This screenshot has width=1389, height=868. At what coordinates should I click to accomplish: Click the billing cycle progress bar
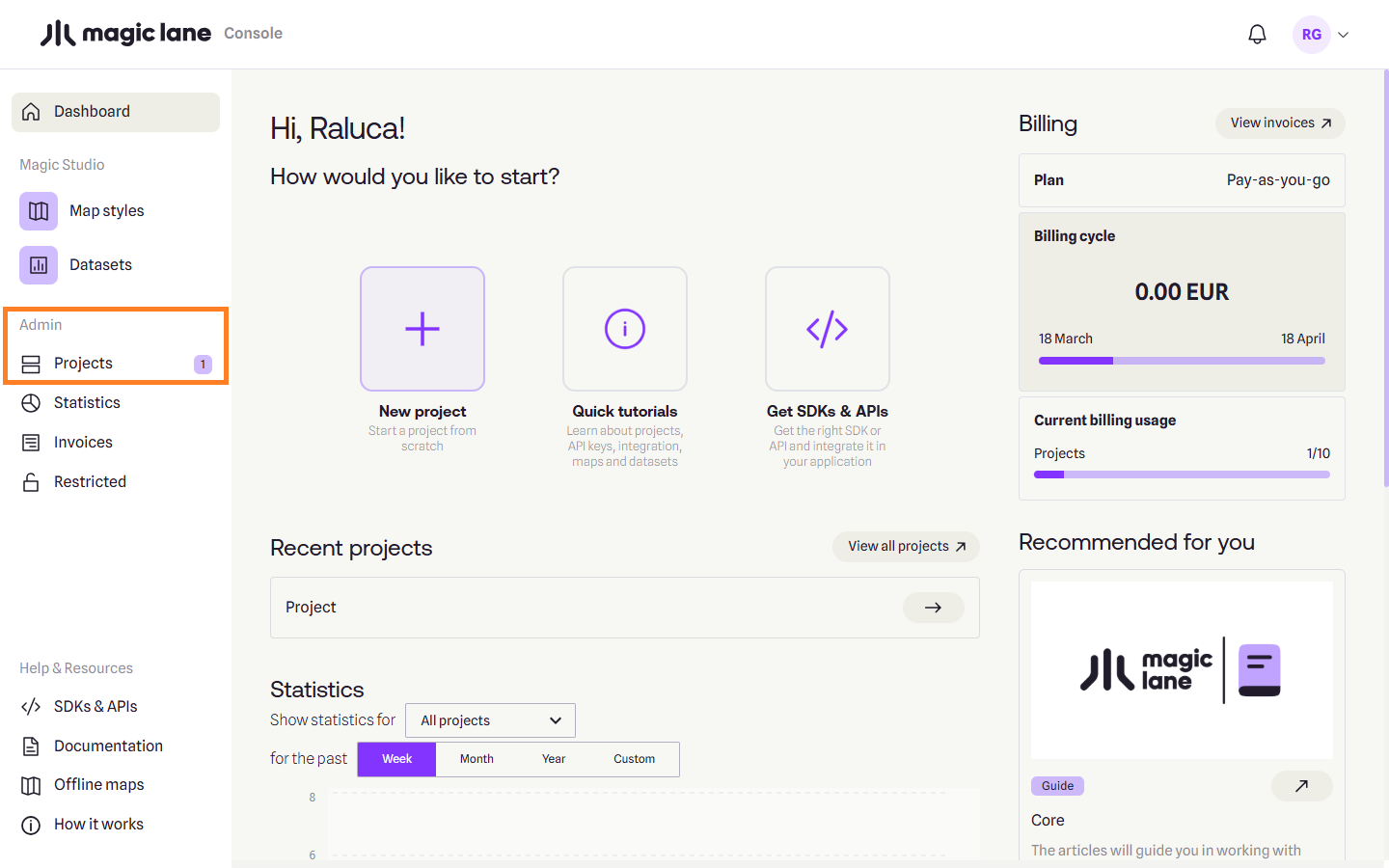1182,361
